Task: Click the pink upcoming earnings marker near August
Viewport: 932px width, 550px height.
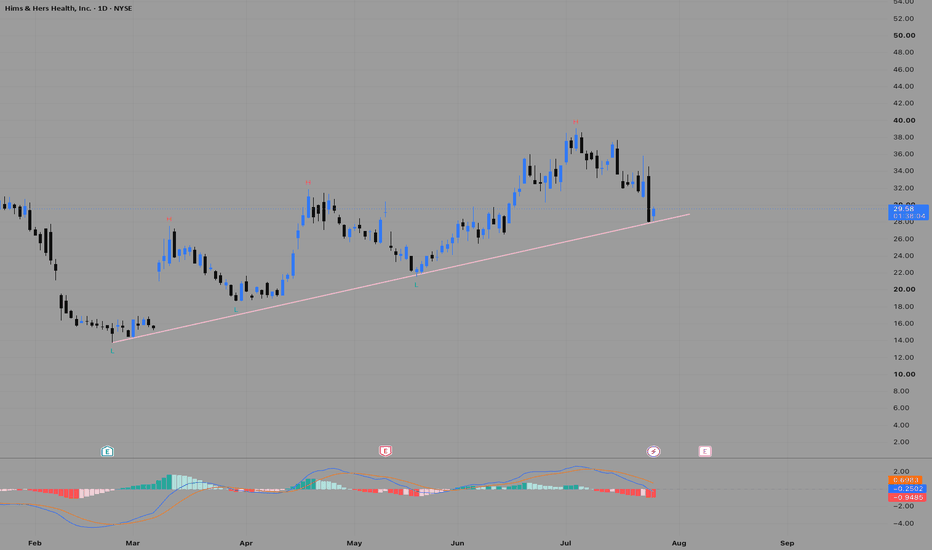Action: (704, 451)
